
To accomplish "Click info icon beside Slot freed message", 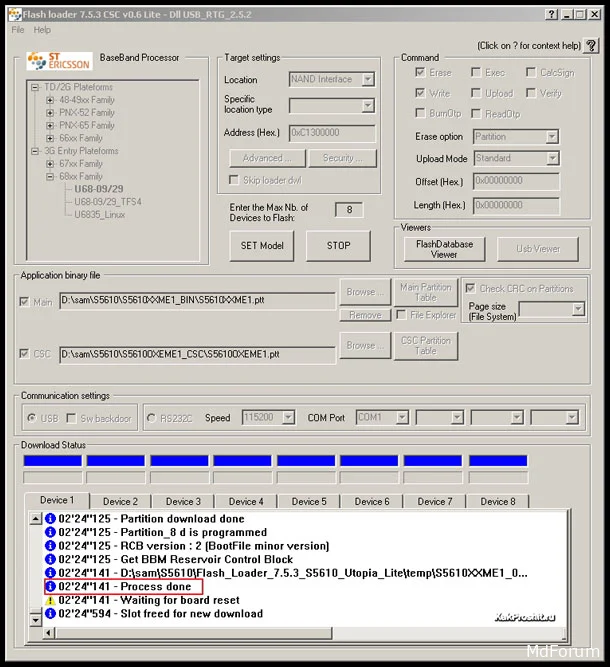I will coord(50,614).
